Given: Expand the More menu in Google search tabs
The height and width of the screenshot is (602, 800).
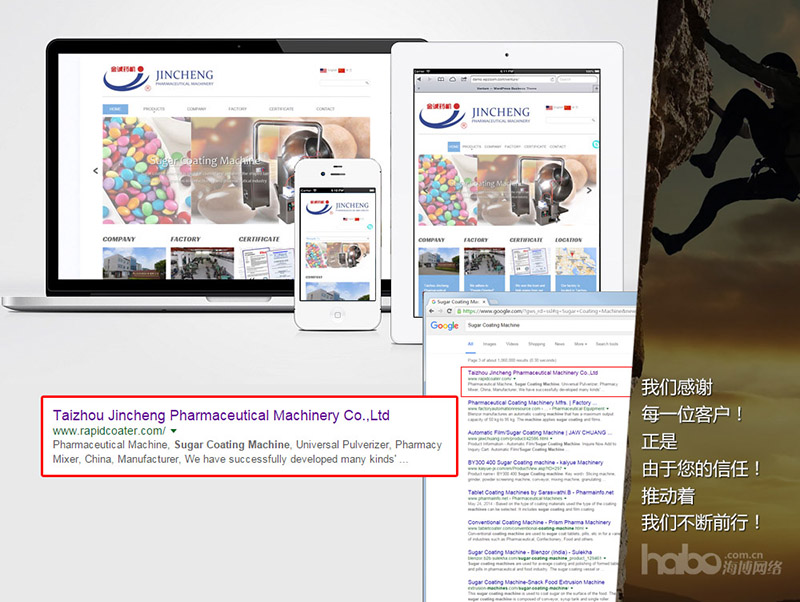Looking at the screenshot, I should pos(580,344).
